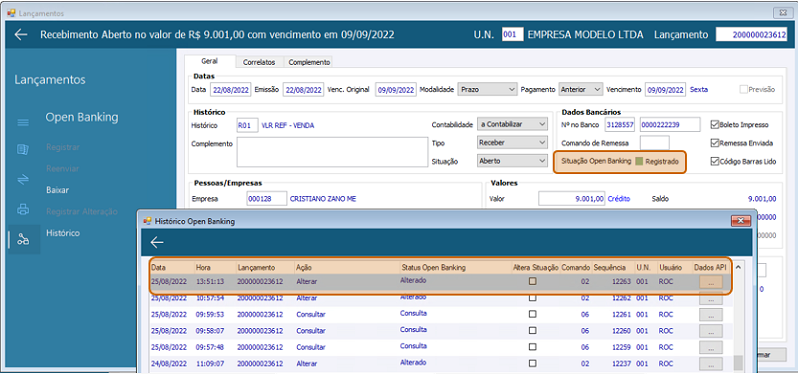Click the Comando de Remessa field
This screenshot has height=374, width=798.
[654, 143]
